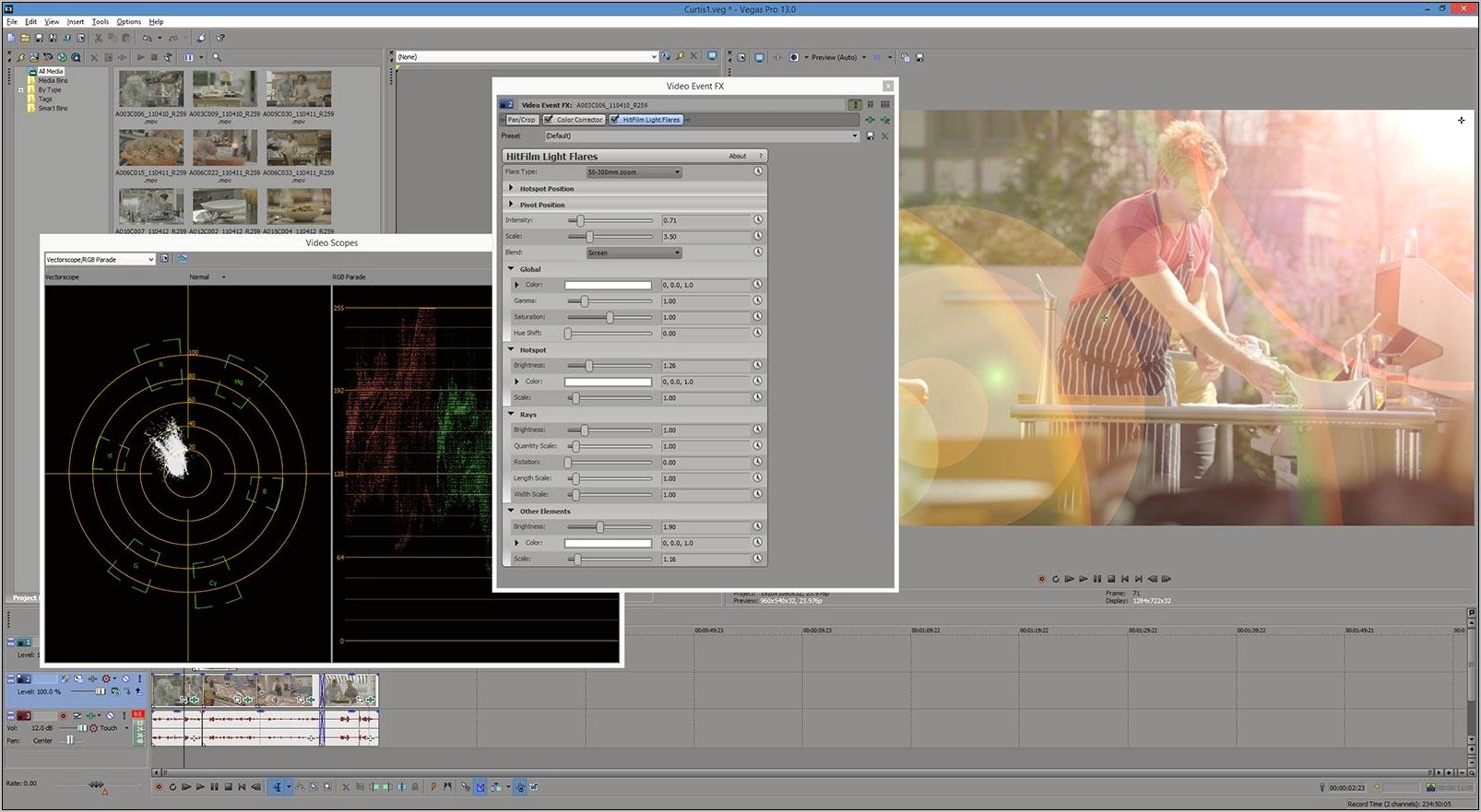Toggle Auto Ripple icon in timeline toolbar
Screen dimensions: 1481x812
[x=496, y=787]
